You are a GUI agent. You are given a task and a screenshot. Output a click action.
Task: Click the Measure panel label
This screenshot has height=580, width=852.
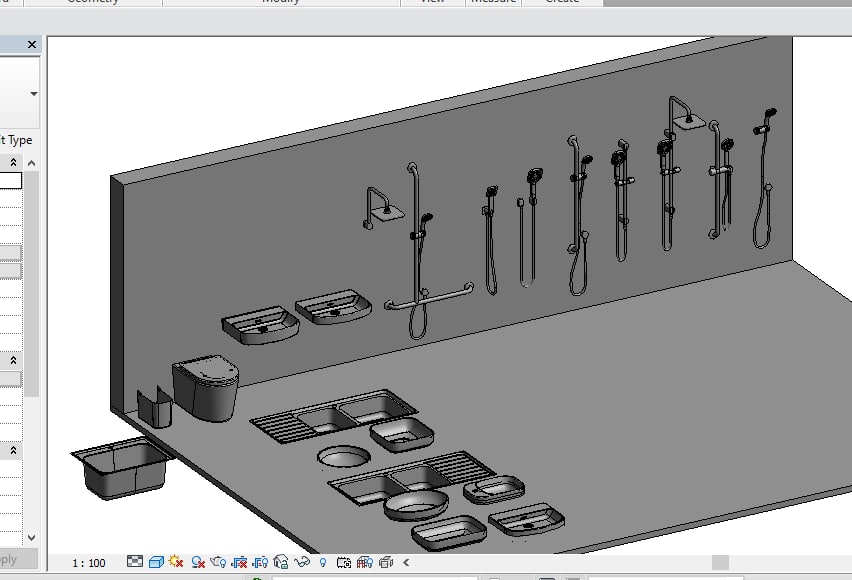(492, 2)
